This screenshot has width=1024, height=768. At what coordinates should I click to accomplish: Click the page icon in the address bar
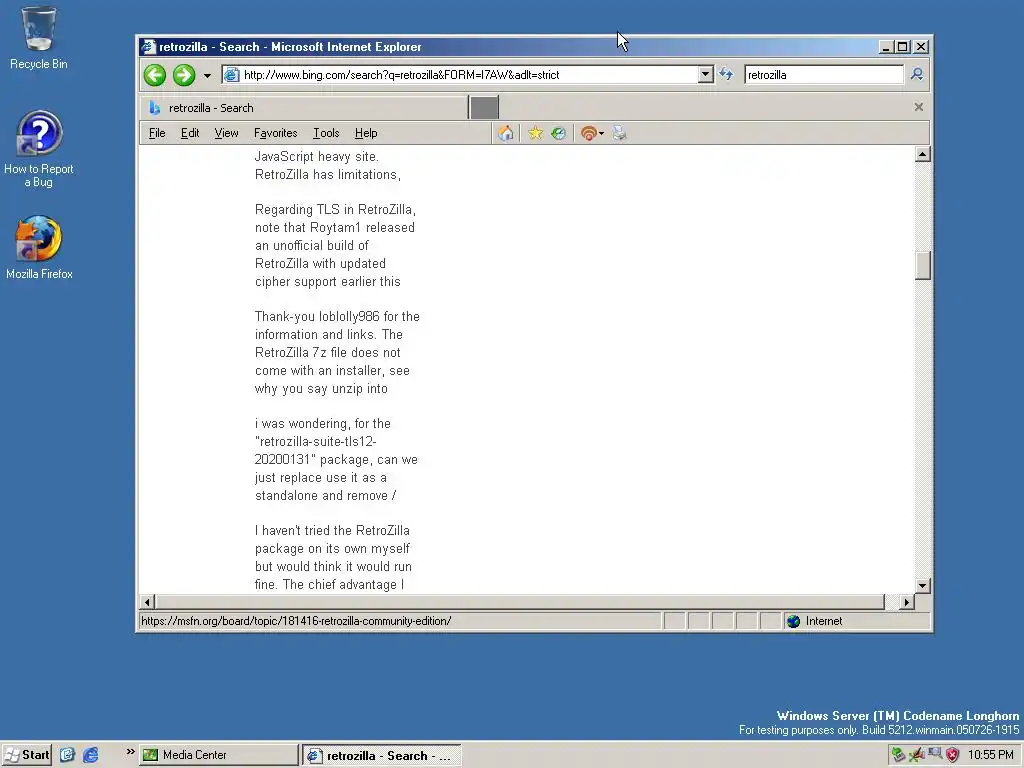[231, 75]
